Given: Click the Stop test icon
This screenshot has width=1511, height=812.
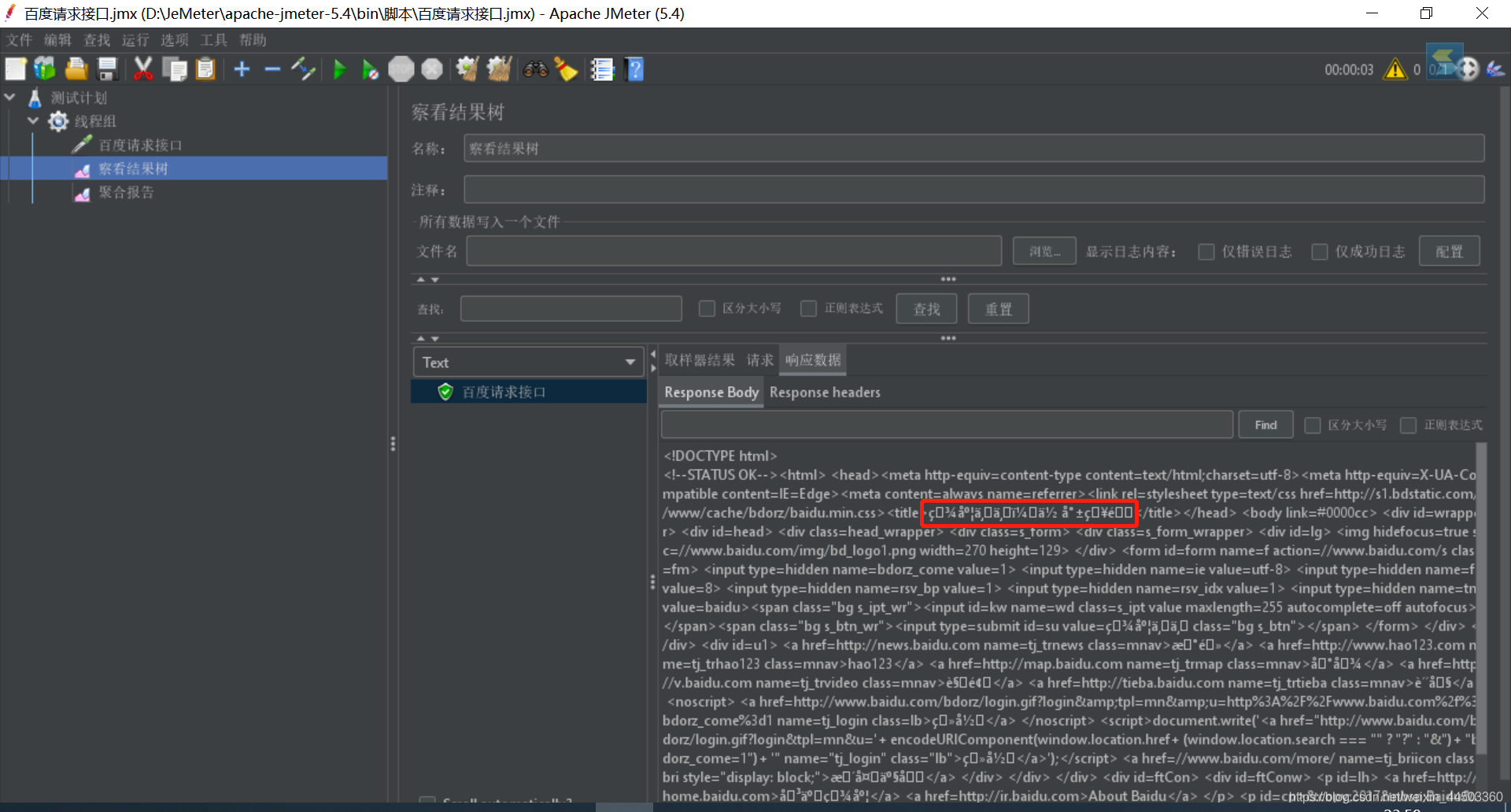Looking at the screenshot, I should [x=401, y=69].
